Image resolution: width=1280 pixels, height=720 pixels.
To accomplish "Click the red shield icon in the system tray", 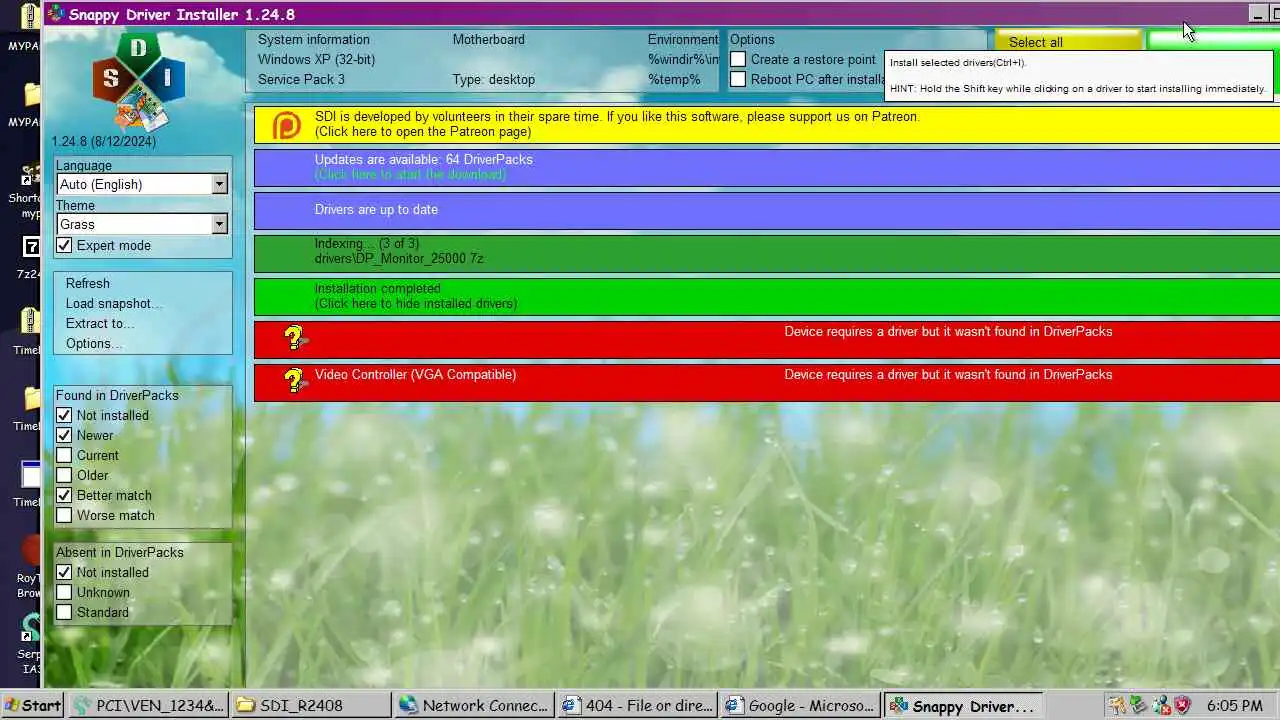I will 1182,705.
